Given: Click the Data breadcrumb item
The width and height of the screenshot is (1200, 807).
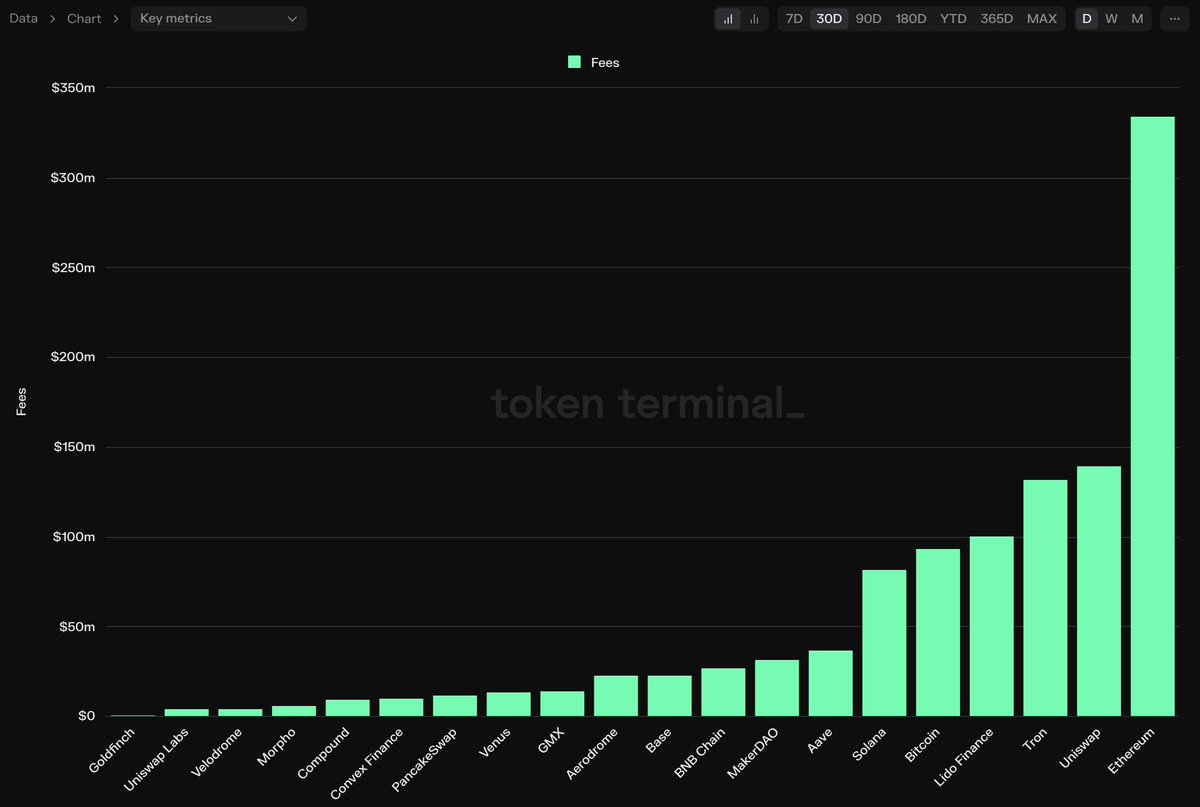Looking at the screenshot, I should [x=23, y=17].
